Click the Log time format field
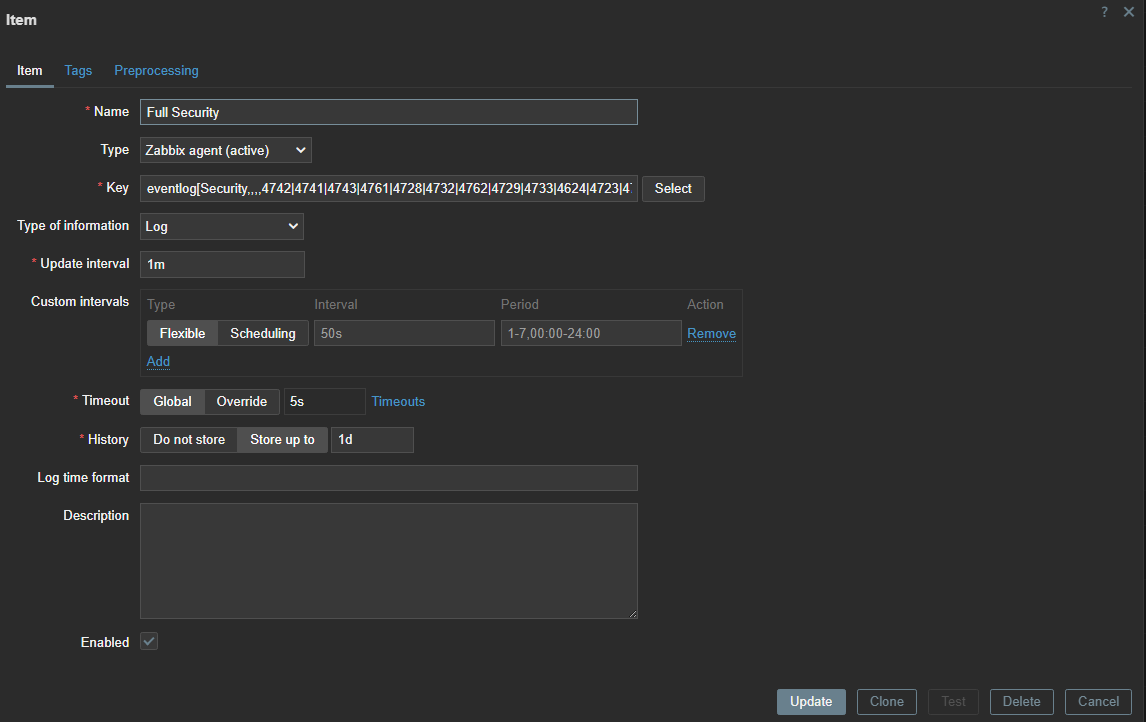1146x722 pixels. coord(389,477)
